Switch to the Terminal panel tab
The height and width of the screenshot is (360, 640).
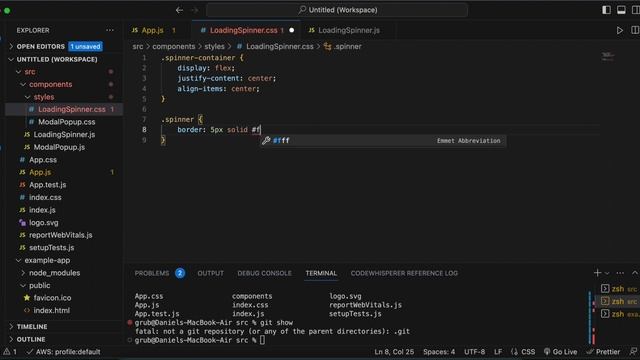321,273
